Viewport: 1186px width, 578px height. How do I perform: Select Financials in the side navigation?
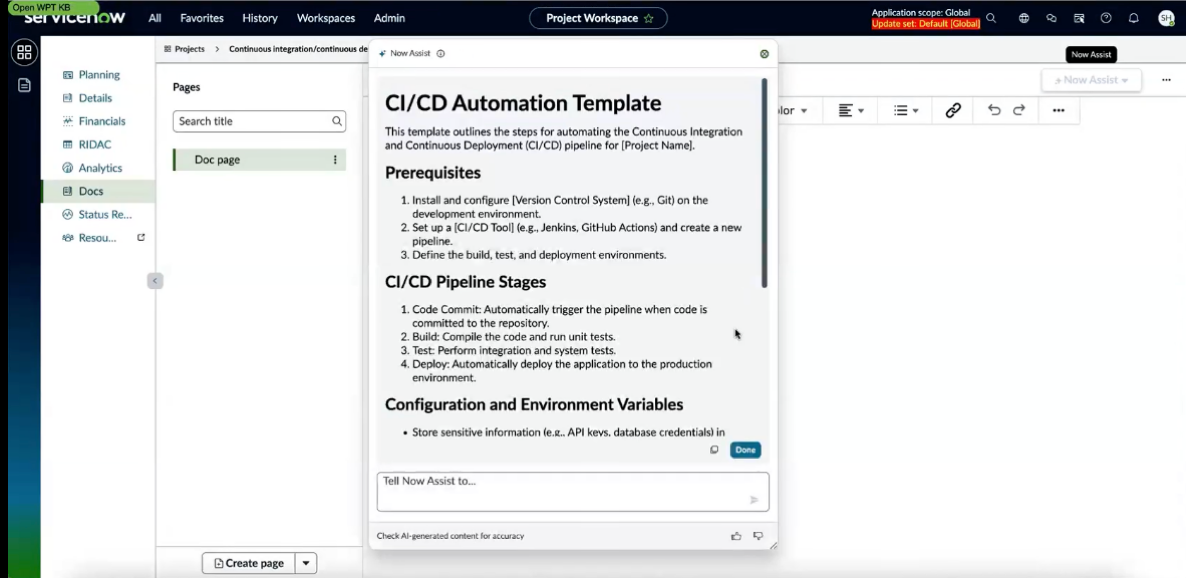[102, 121]
